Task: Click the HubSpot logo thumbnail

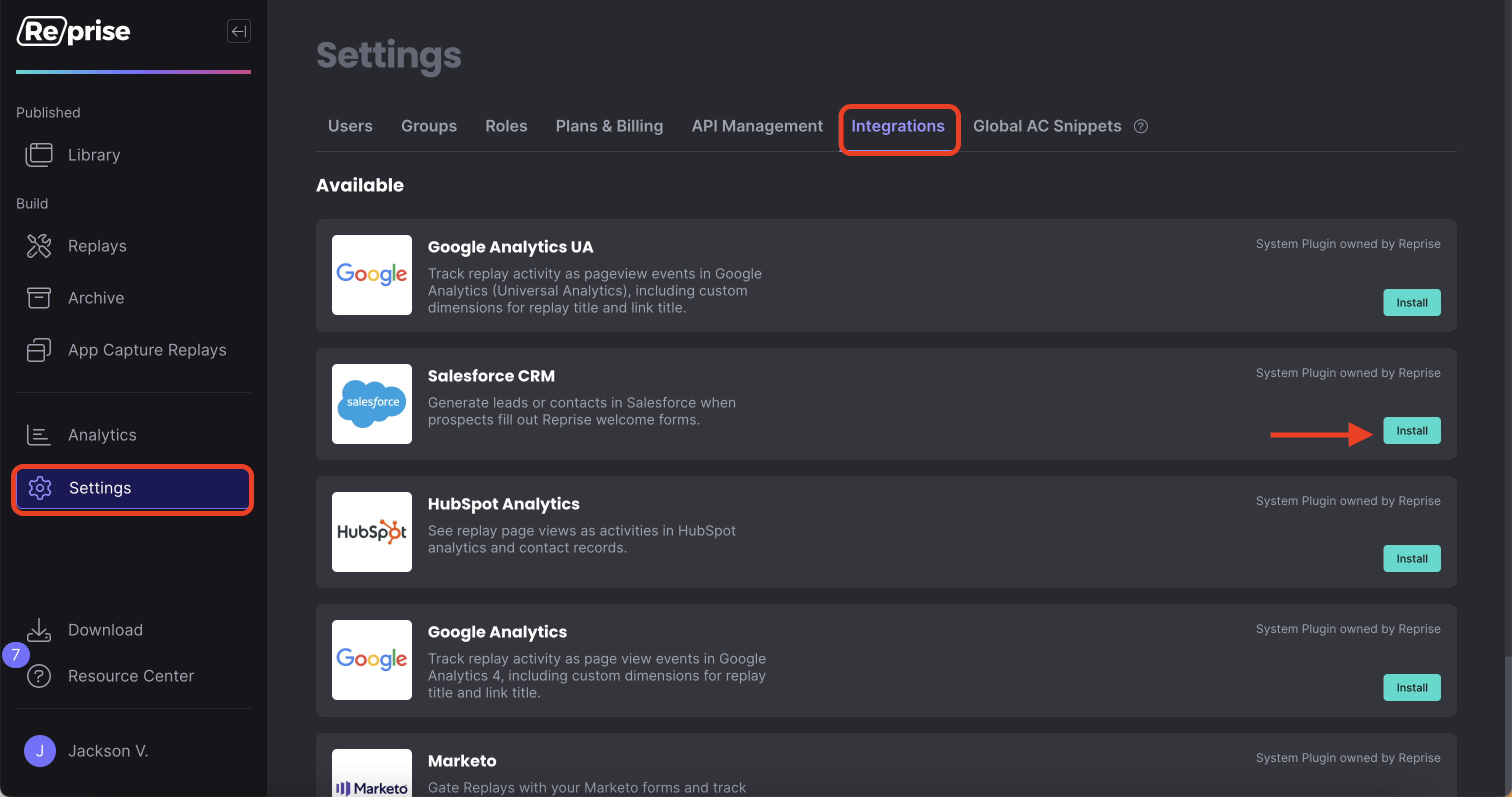Action: (x=371, y=531)
